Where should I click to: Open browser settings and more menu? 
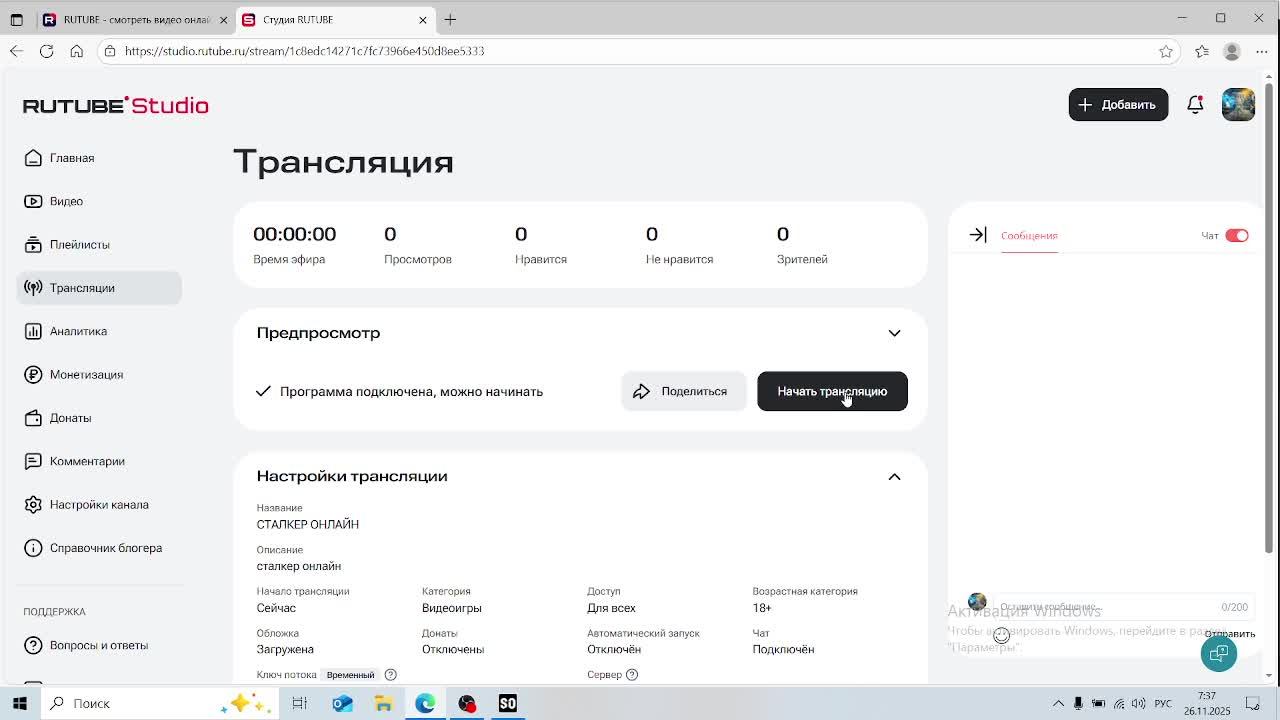[x=1262, y=51]
